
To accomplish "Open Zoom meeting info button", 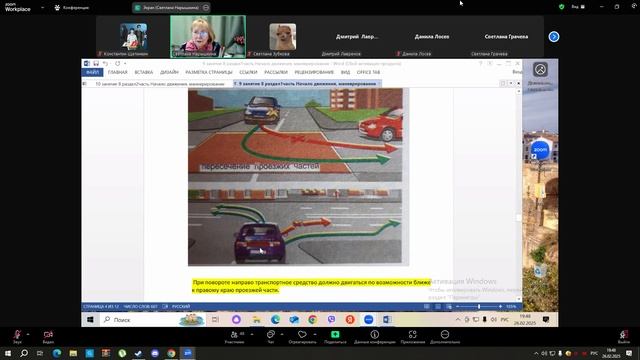I will point(374,337).
